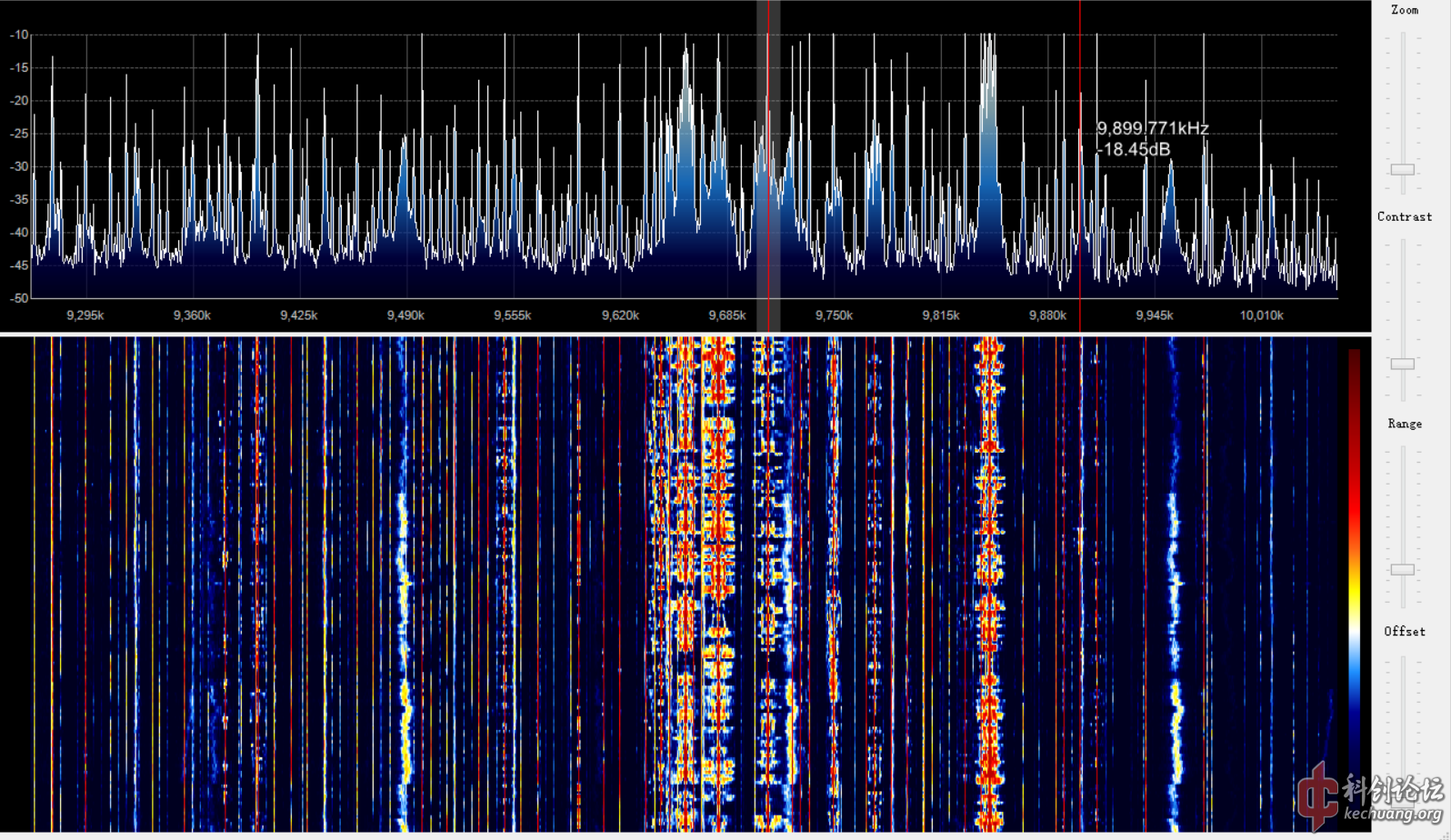Click the 9,490k frequency axis label
The width and height of the screenshot is (1451, 840).
[405, 315]
